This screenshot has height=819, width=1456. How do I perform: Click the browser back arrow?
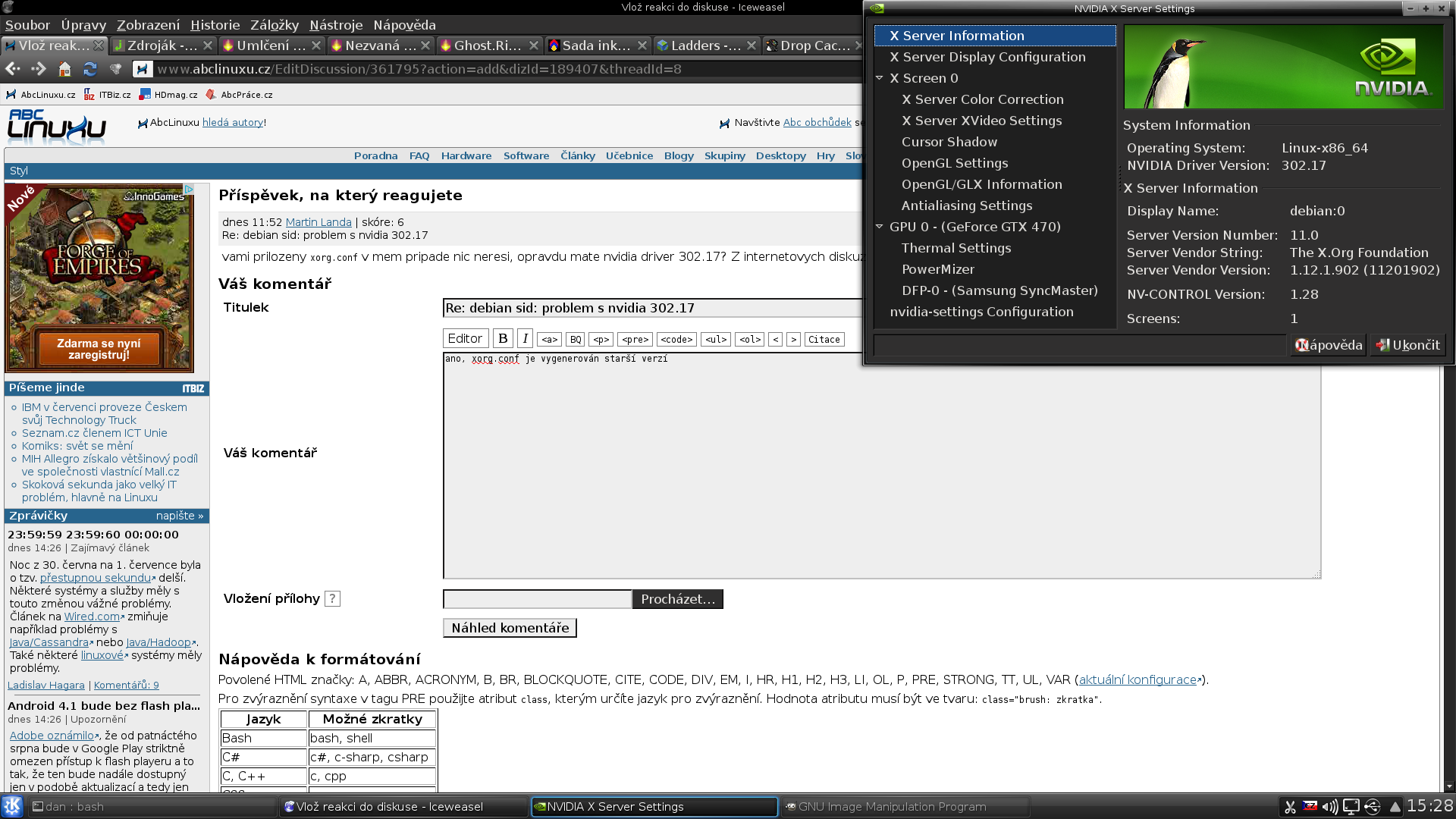click(13, 69)
